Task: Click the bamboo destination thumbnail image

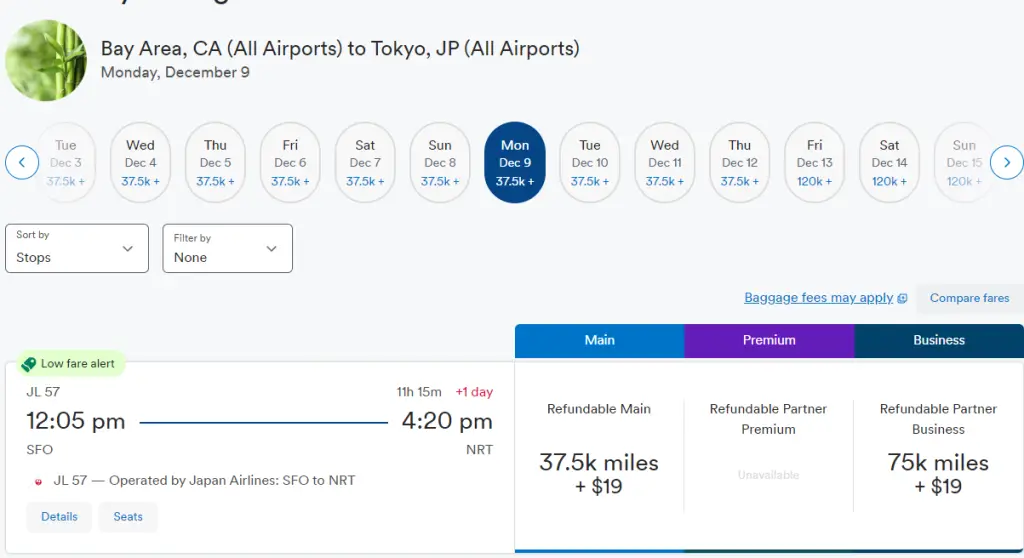Action: point(45,60)
